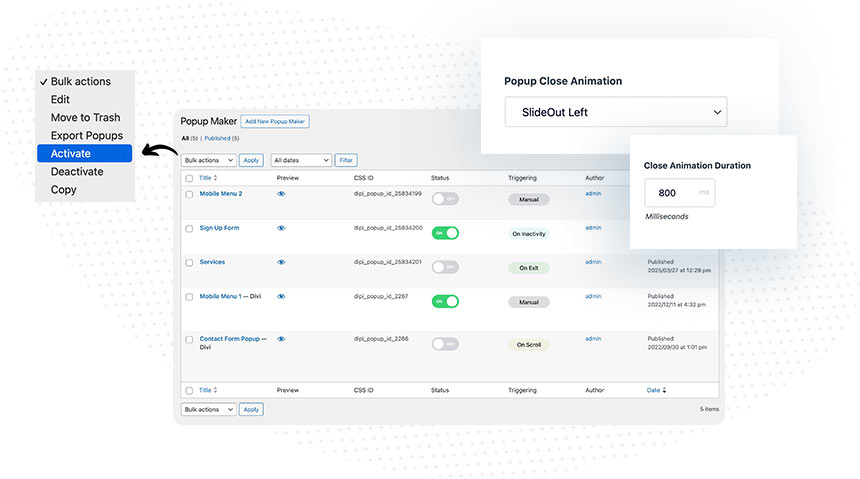Click the Title column header link
This screenshot has height=479, width=860.
[x=205, y=178]
